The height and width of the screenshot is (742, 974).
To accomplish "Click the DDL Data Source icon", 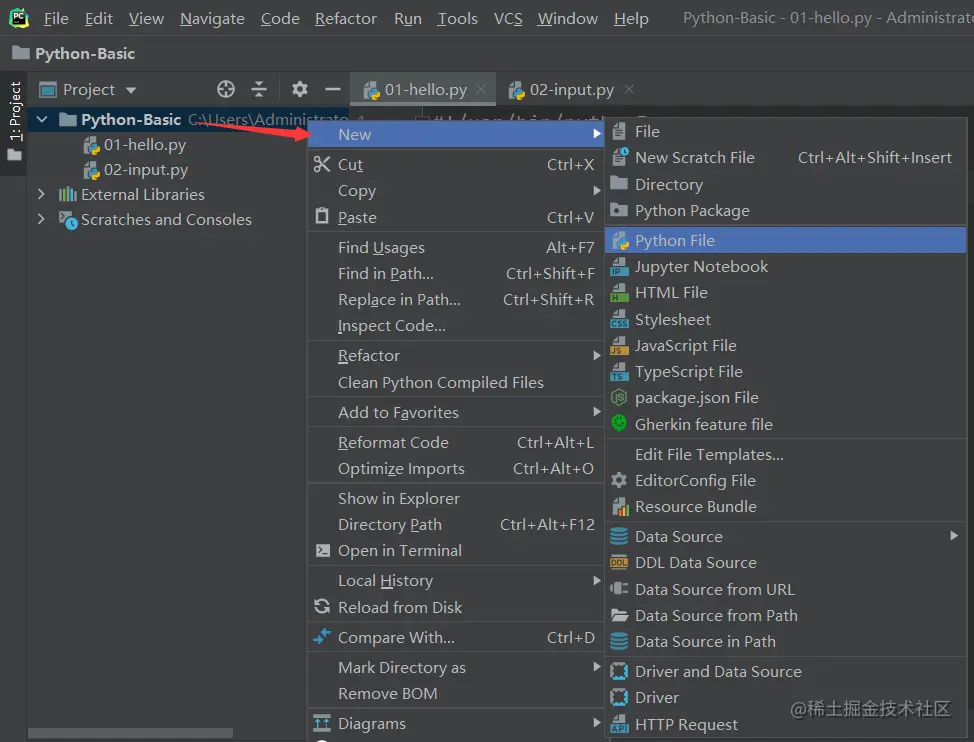I will 619,563.
